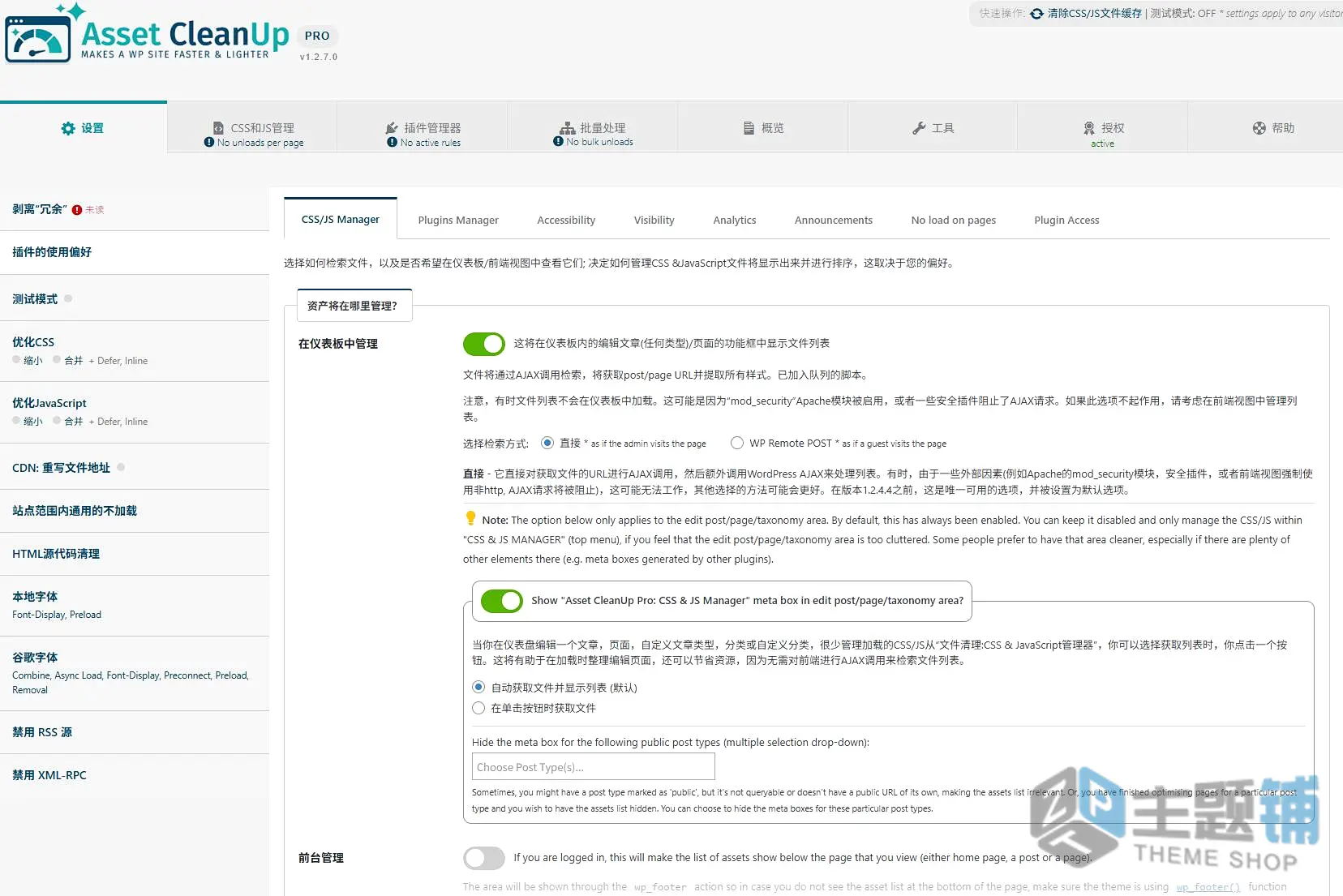1343x896 pixels.
Task: Click the red unread alert icon next to 剥离"冗余"
Action: (77, 210)
